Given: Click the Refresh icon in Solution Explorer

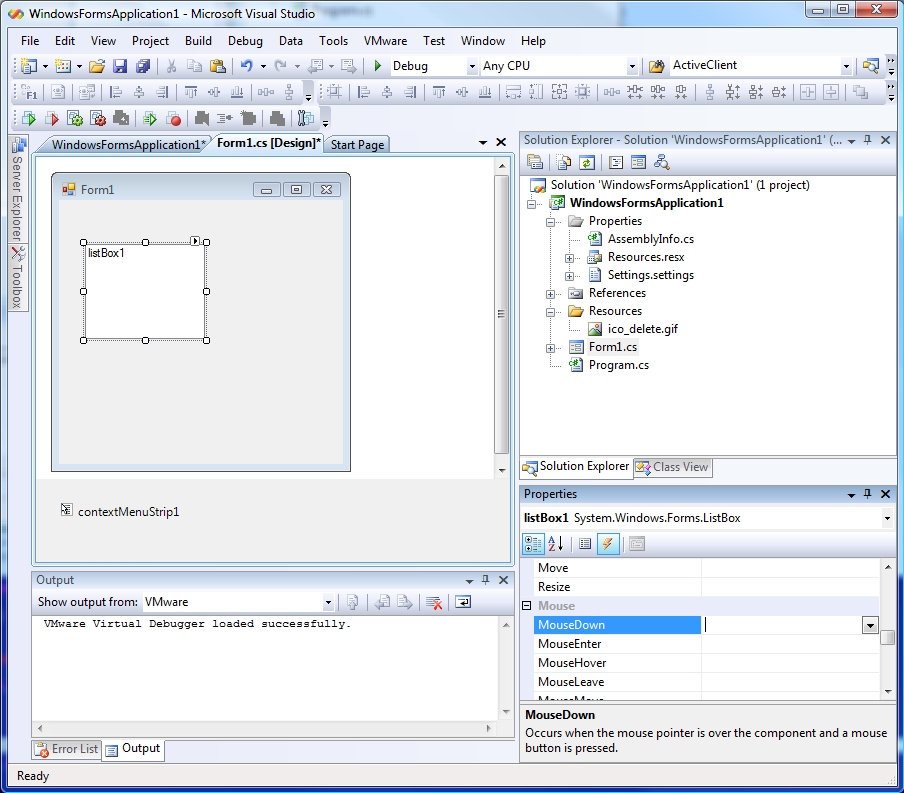Looking at the screenshot, I should click(x=587, y=163).
